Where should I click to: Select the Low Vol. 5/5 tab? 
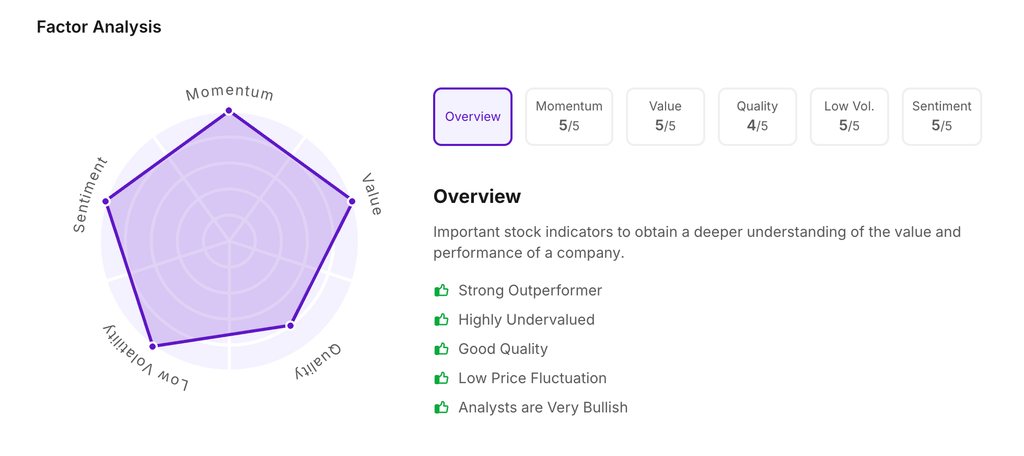coord(849,117)
